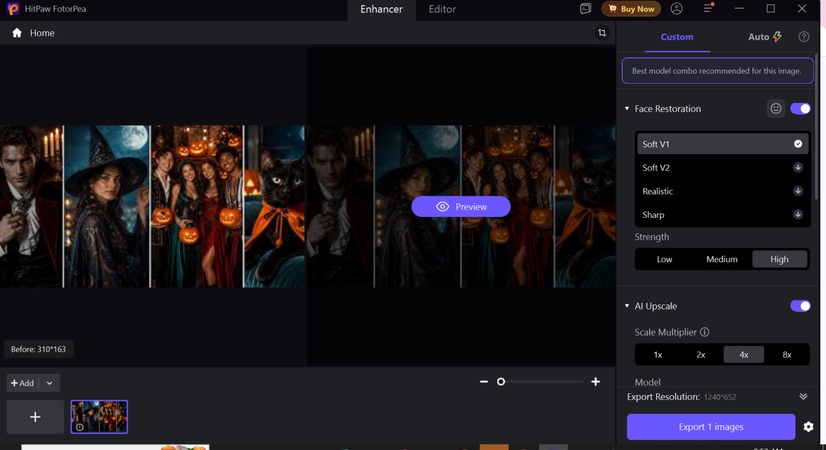Click the help question mark icon
Viewport: 826px width, 450px height.
click(803, 37)
